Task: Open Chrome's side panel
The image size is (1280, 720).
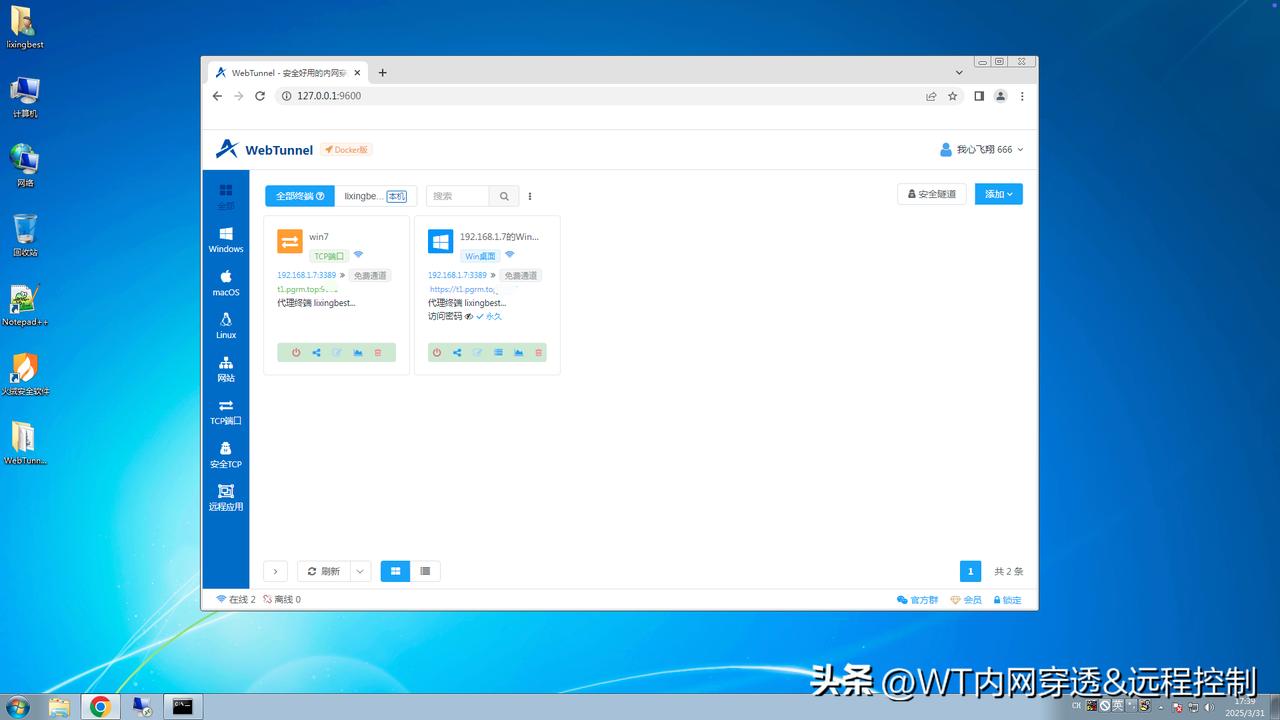Action: 979,96
